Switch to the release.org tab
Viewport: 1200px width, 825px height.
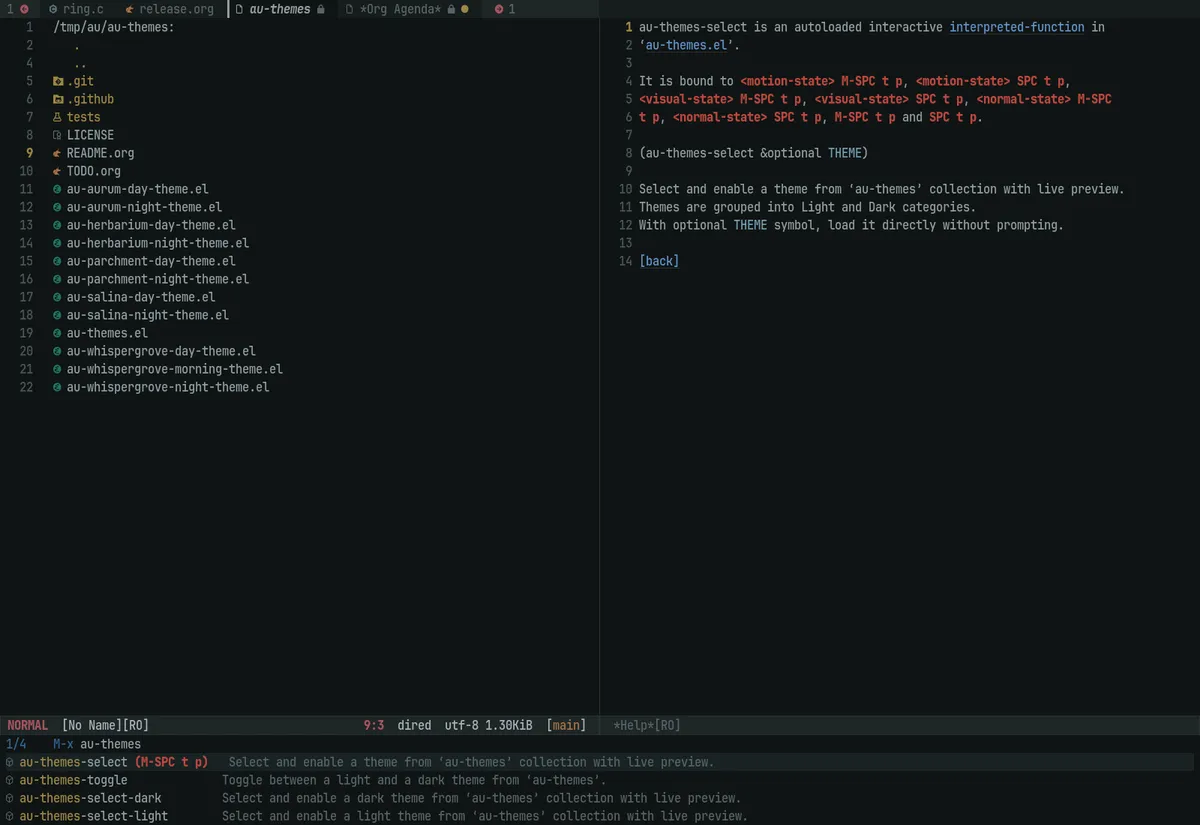168,9
